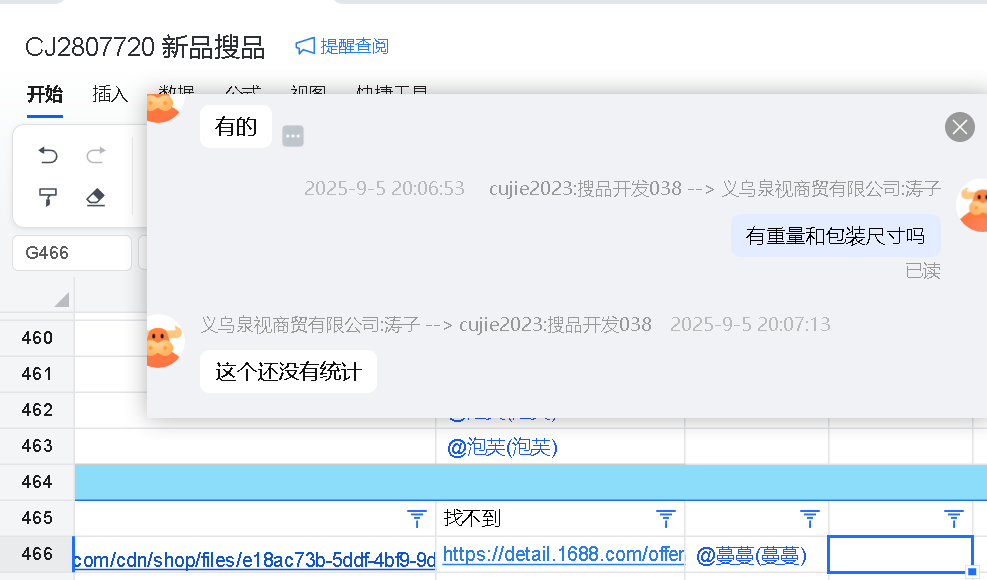Switch to the 开始 tab
This screenshot has width=987, height=580.
(44, 94)
